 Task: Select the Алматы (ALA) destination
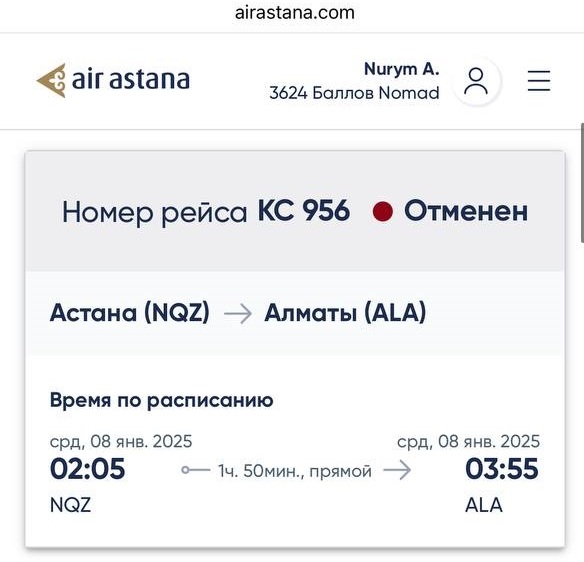(345, 312)
